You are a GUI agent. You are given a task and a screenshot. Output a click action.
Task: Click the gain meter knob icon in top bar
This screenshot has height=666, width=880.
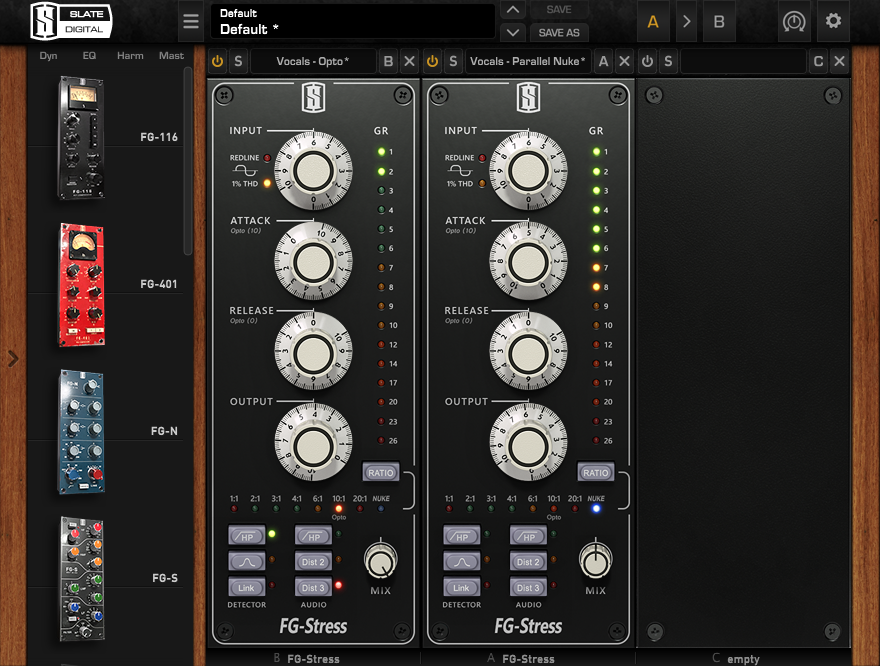[x=794, y=21]
